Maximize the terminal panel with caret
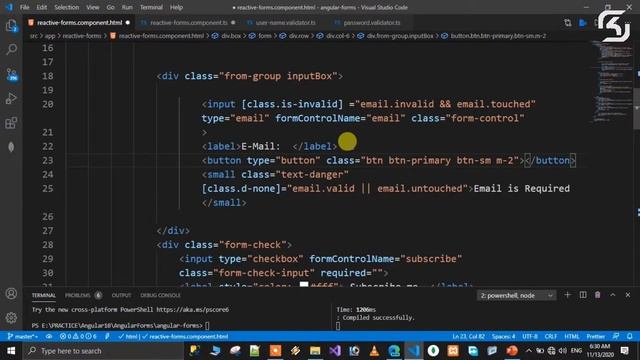This screenshot has width=640, height=360. [x=613, y=295]
